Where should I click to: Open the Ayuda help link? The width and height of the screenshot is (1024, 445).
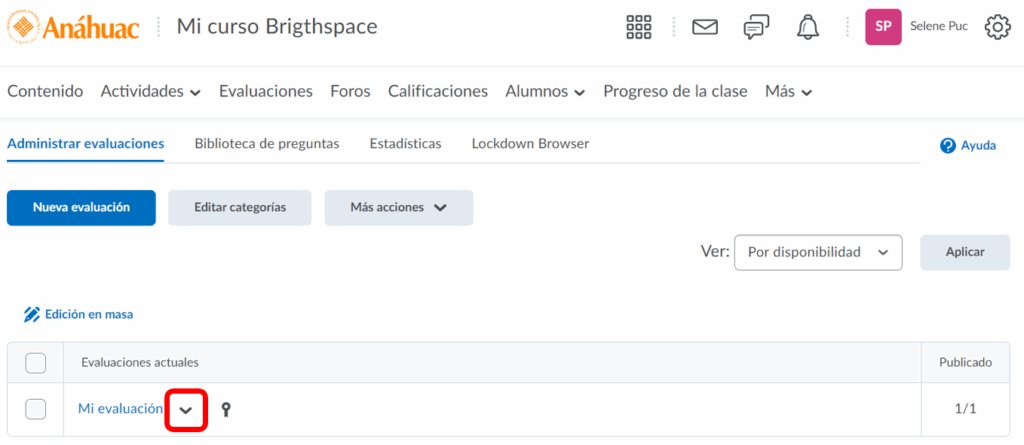pos(968,146)
